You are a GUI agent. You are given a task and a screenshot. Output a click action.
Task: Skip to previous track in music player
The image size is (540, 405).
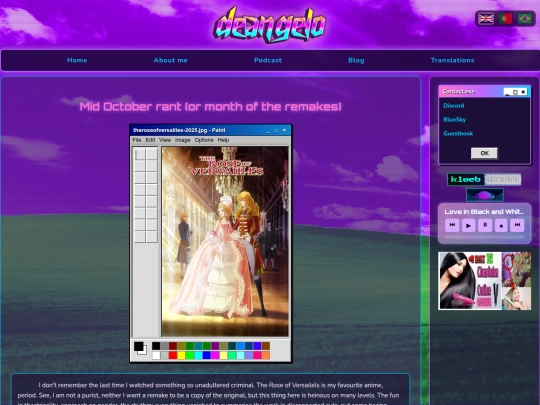pyautogui.click(x=452, y=225)
